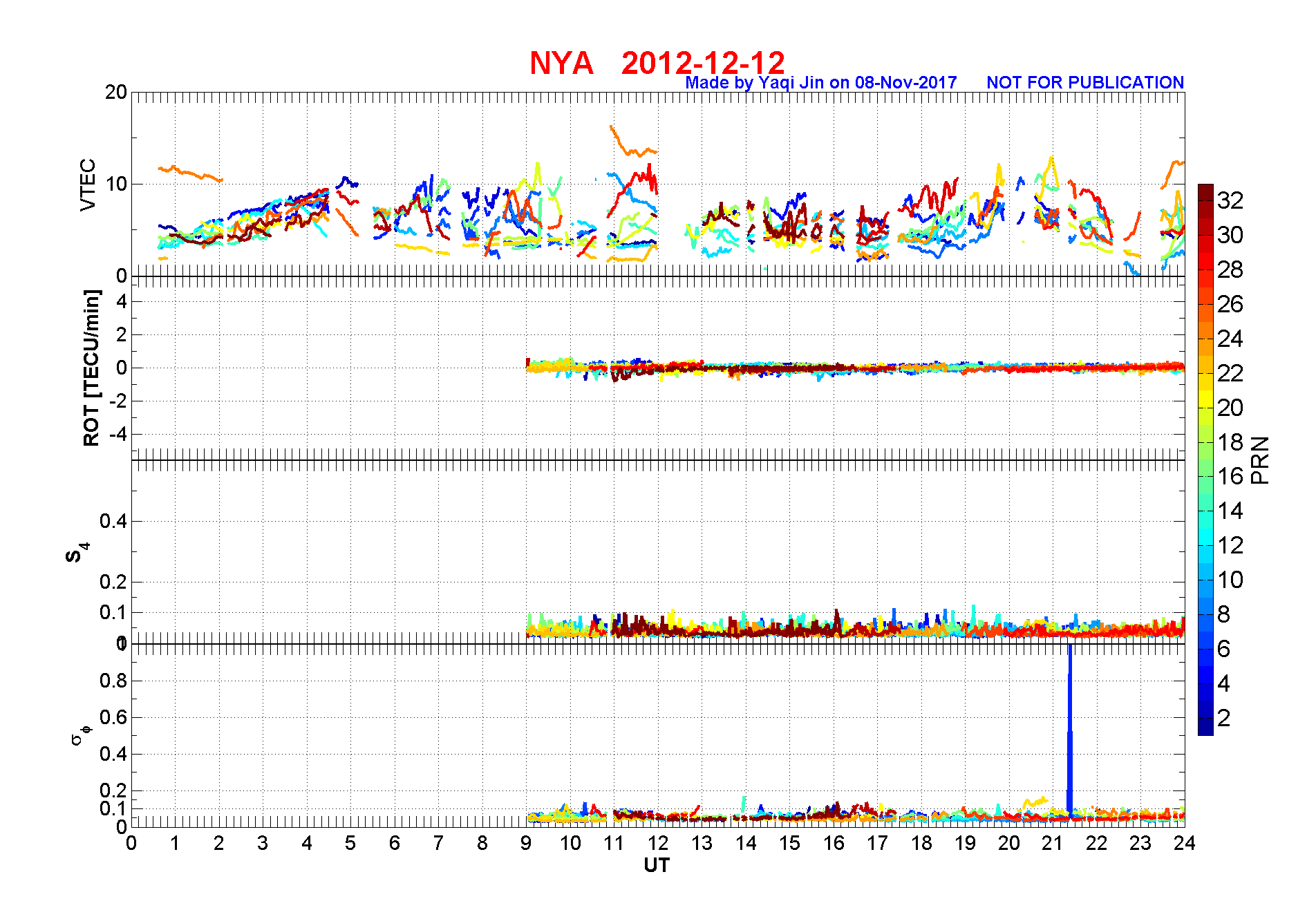Click the tall blue spike in the sigma-phi panel
1316x919 pixels.
pos(1070,731)
